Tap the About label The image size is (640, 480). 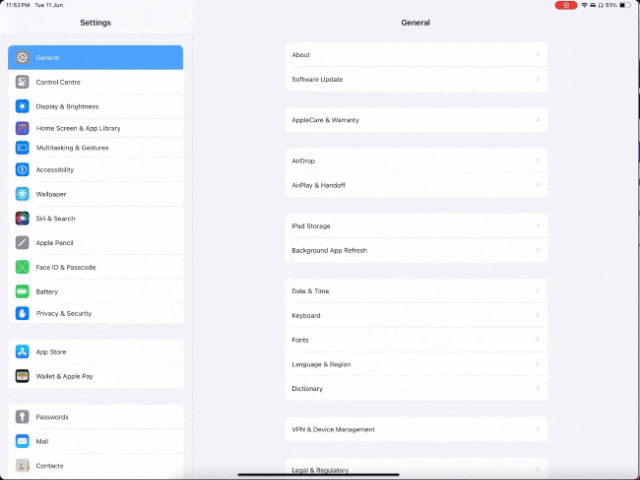click(301, 55)
